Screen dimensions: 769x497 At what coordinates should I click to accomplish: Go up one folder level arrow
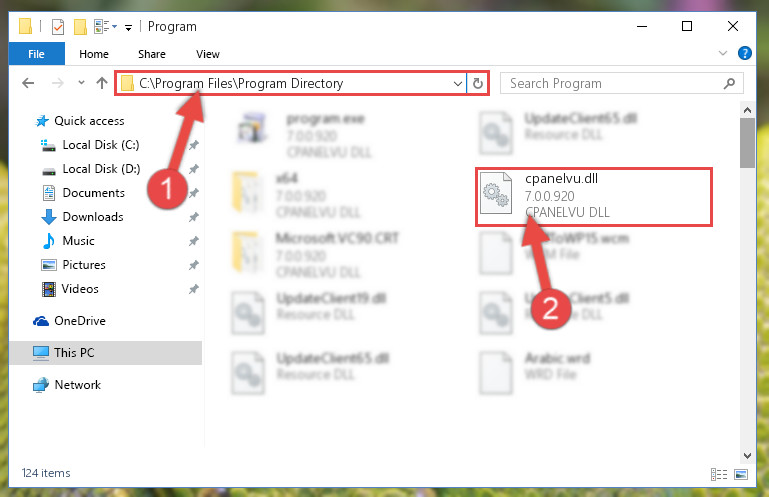click(x=102, y=83)
